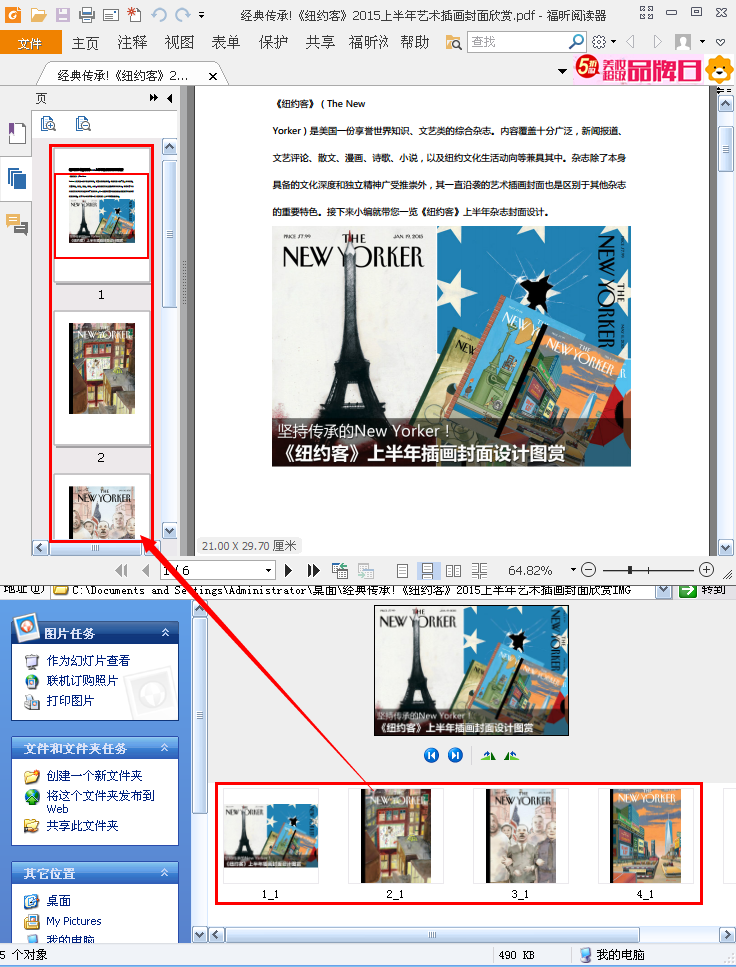Click the undo arrow icon
The width and height of the screenshot is (736, 967).
click(x=159, y=14)
